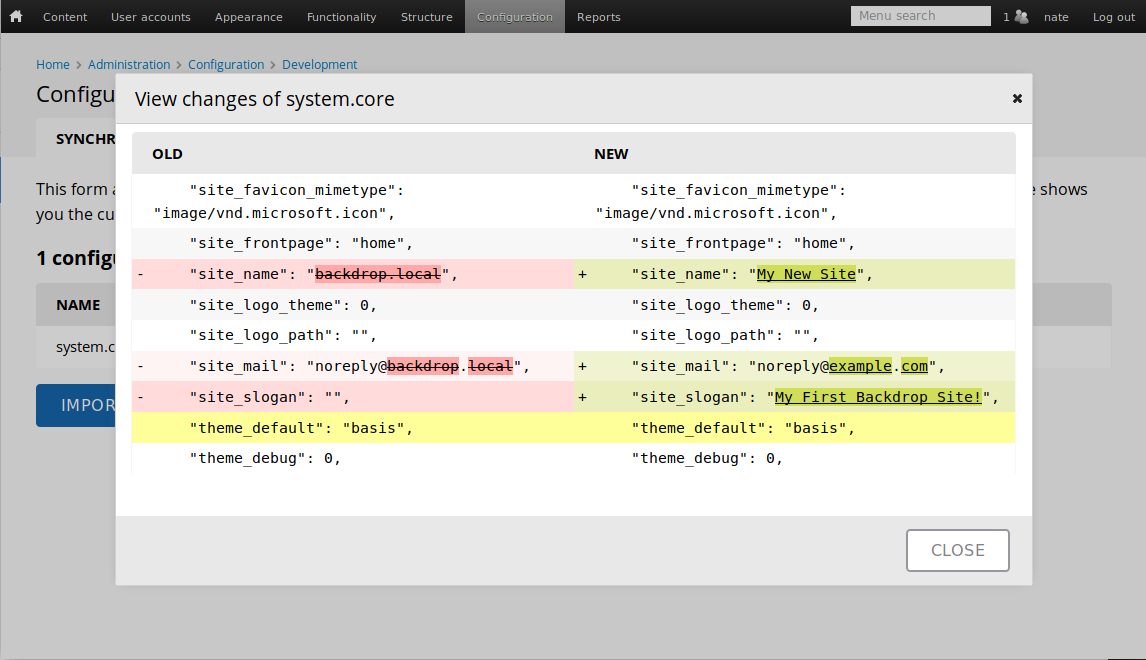Open the User accounts menu

150,16
